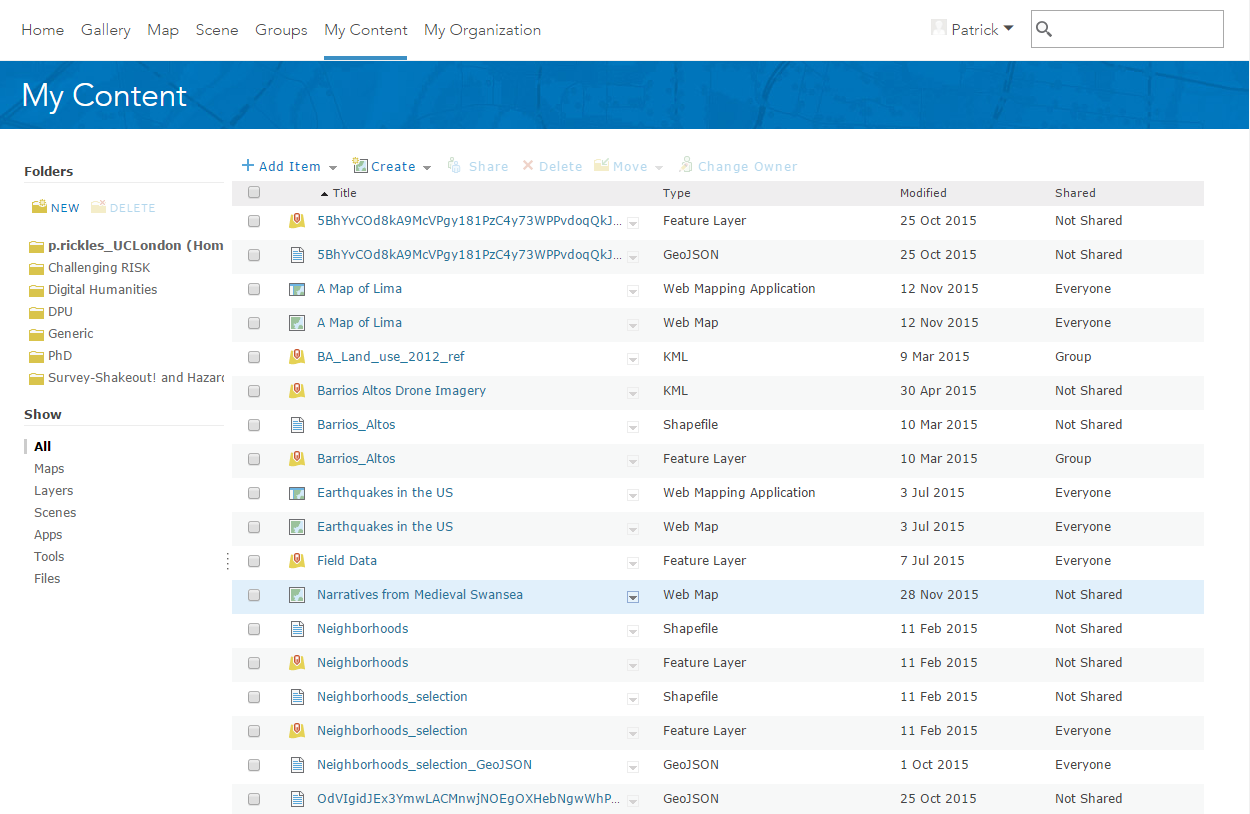The image size is (1250, 814).
Task: Check the select-all checkbox in the header row
Action: [x=254, y=192]
